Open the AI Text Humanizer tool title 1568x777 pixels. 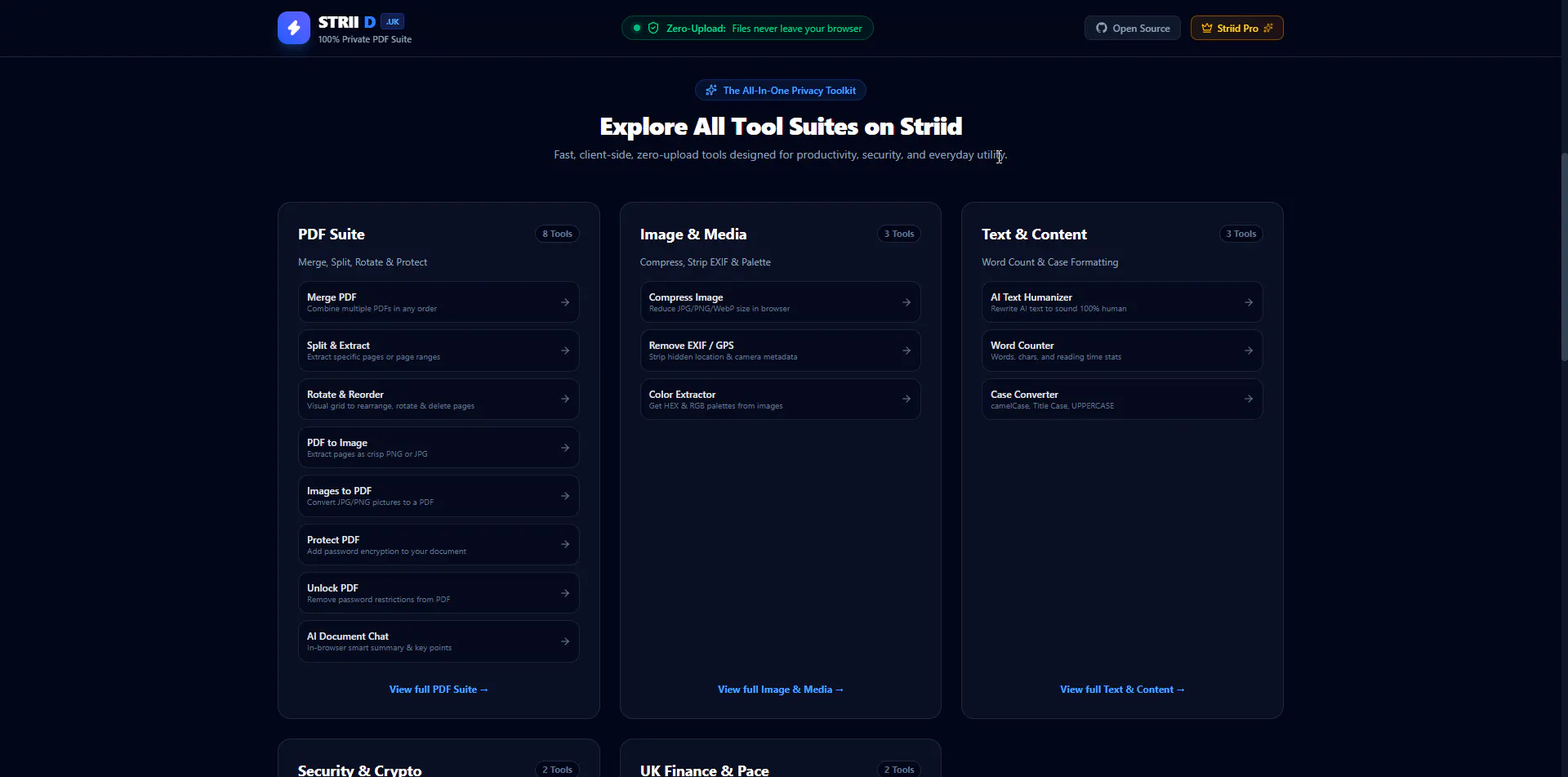coord(1031,297)
